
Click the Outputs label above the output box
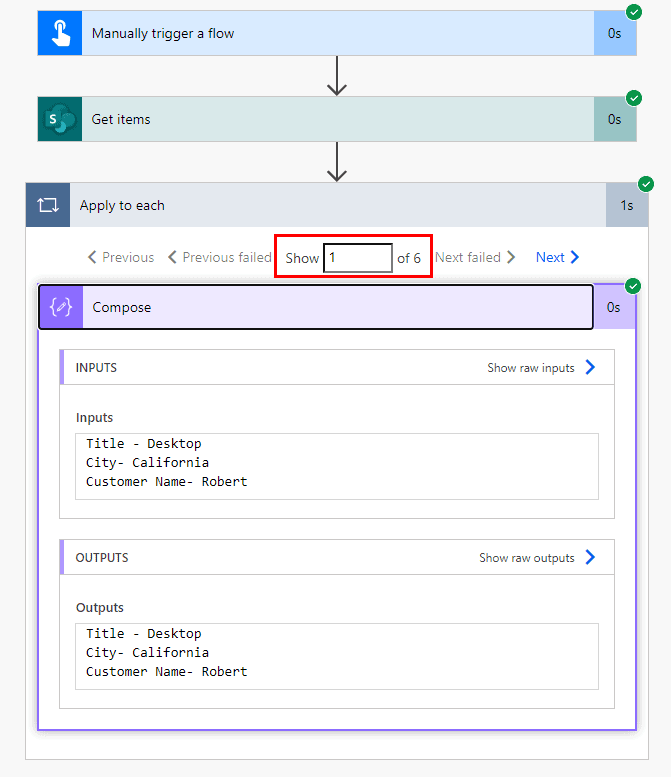click(100, 608)
